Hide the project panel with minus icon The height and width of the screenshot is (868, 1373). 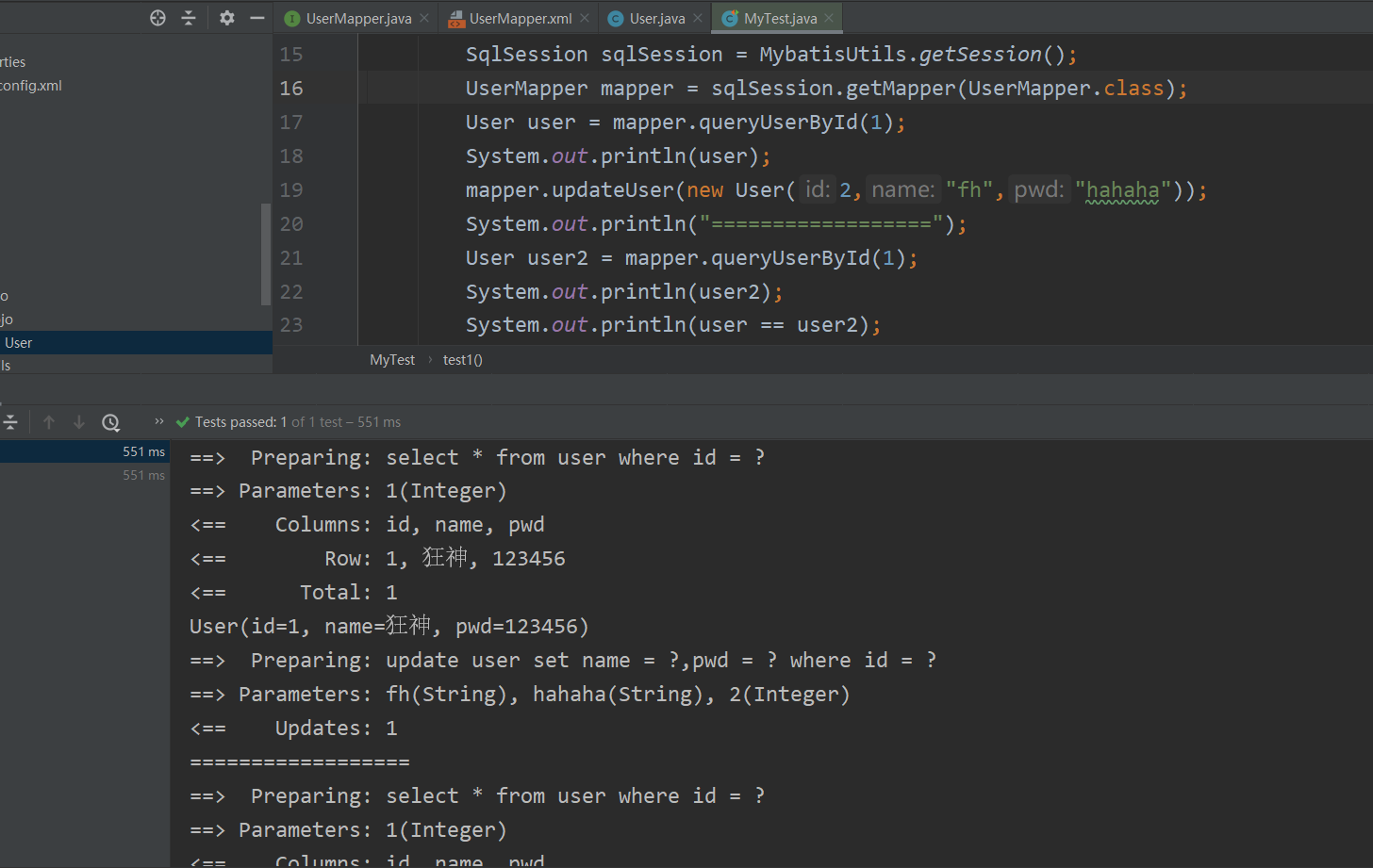pyautogui.click(x=256, y=18)
